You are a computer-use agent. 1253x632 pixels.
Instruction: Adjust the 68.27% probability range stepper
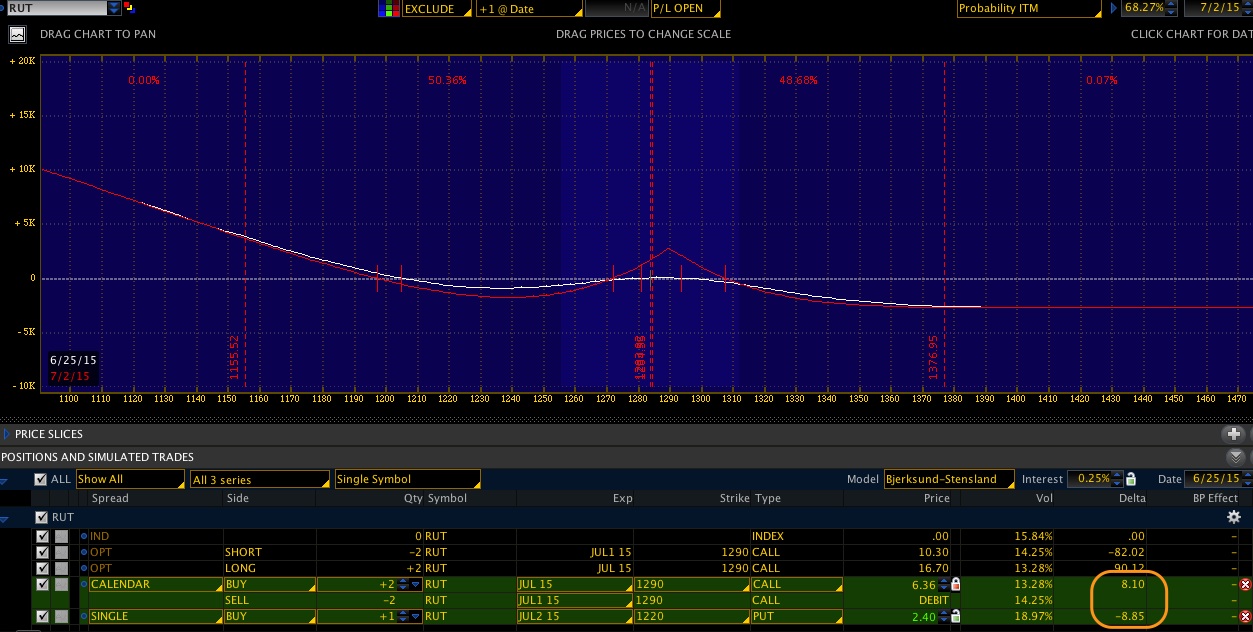tap(1172, 8)
